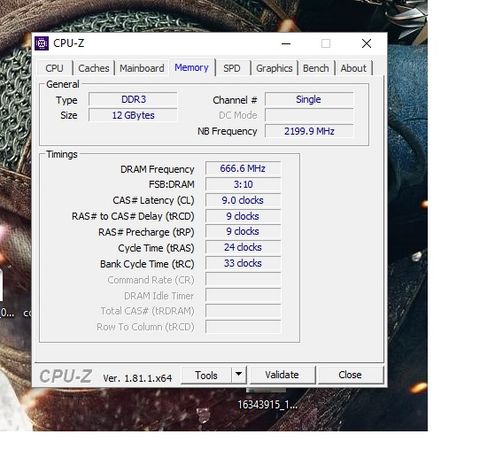The height and width of the screenshot is (473, 480).
Task: Click the Ver. 1.81.1.x64 version text
Action: [x=137, y=378]
